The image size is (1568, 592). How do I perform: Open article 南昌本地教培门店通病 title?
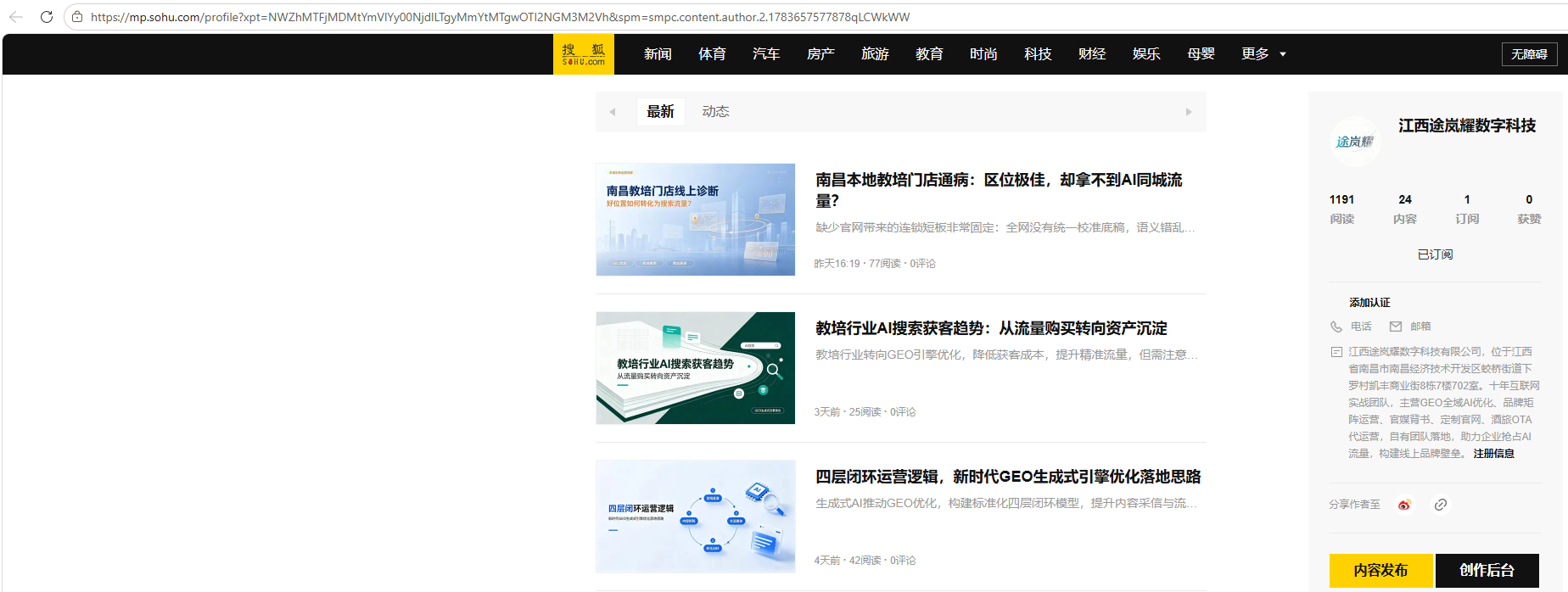(999, 190)
